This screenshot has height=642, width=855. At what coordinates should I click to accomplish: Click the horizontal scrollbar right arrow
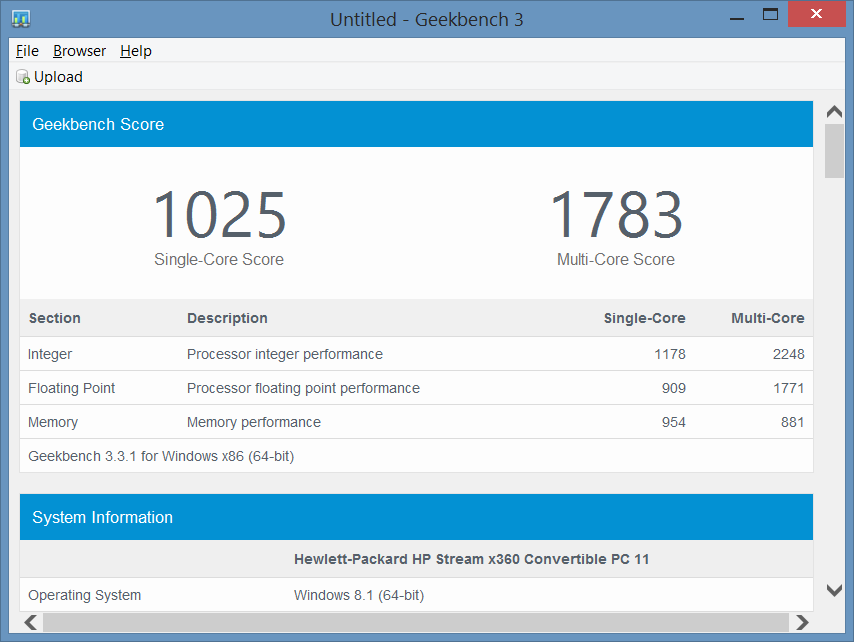(x=801, y=622)
